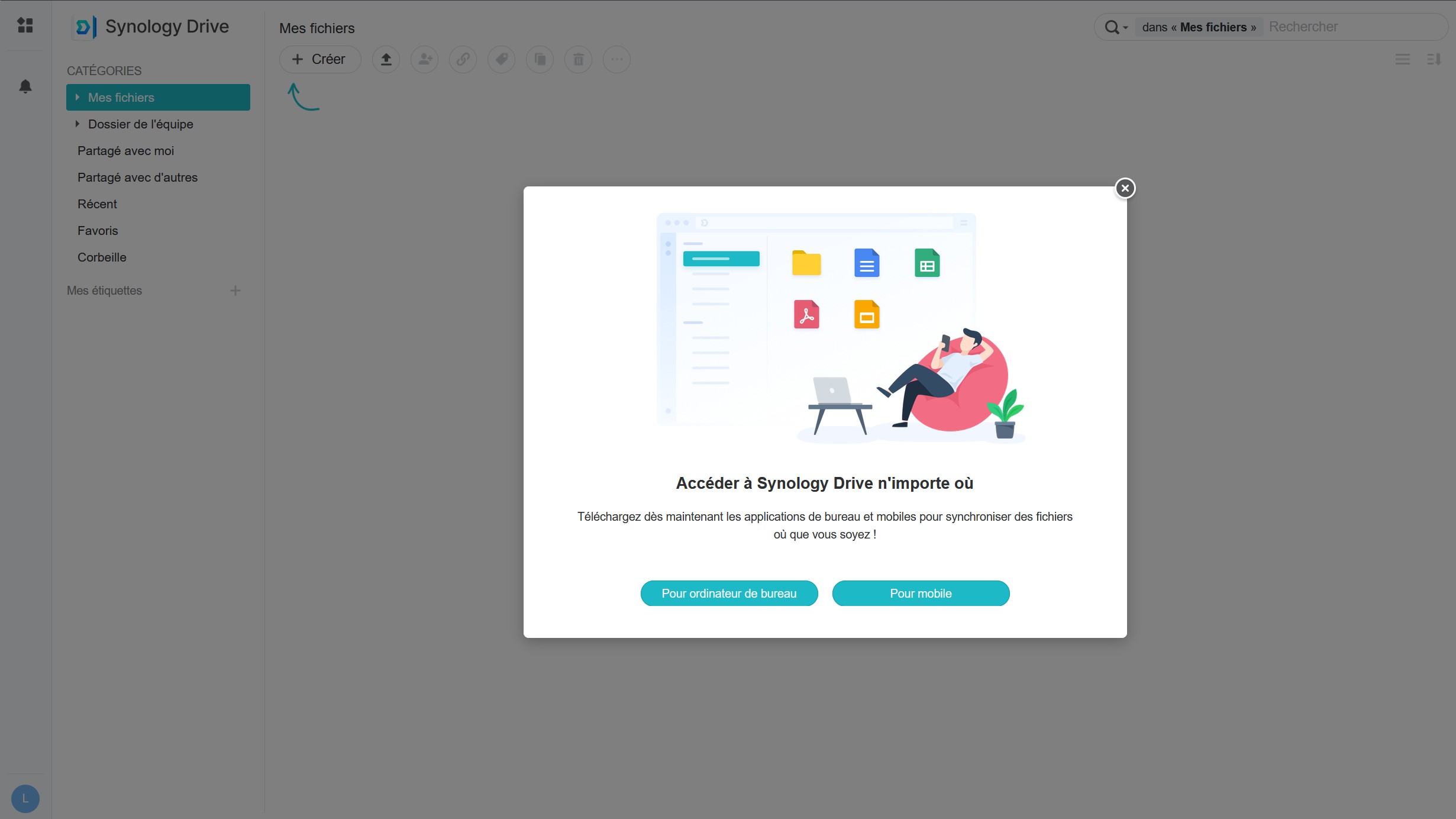Select Mes fichiers category
This screenshot has width=1456, height=819.
tap(158, 97)
